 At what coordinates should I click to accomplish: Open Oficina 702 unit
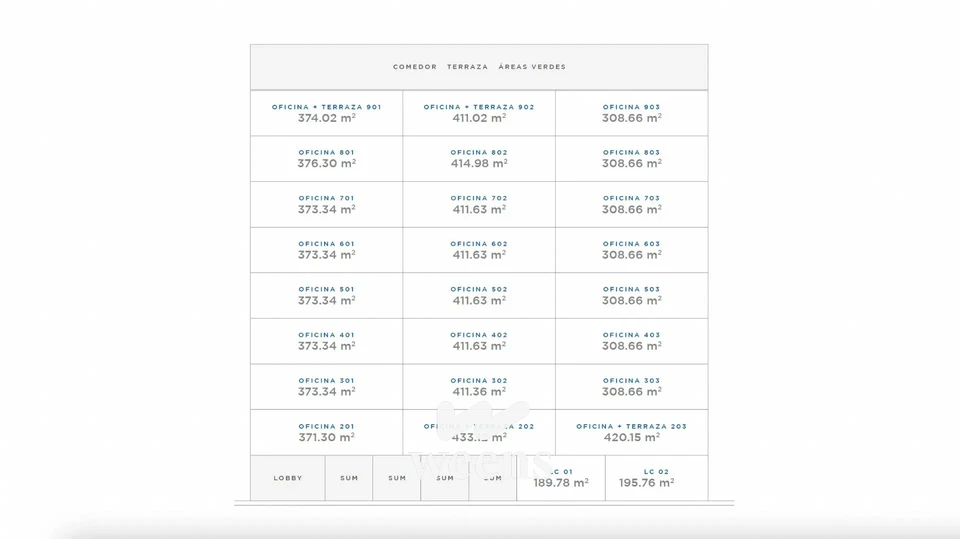click(x=479, y=205)
